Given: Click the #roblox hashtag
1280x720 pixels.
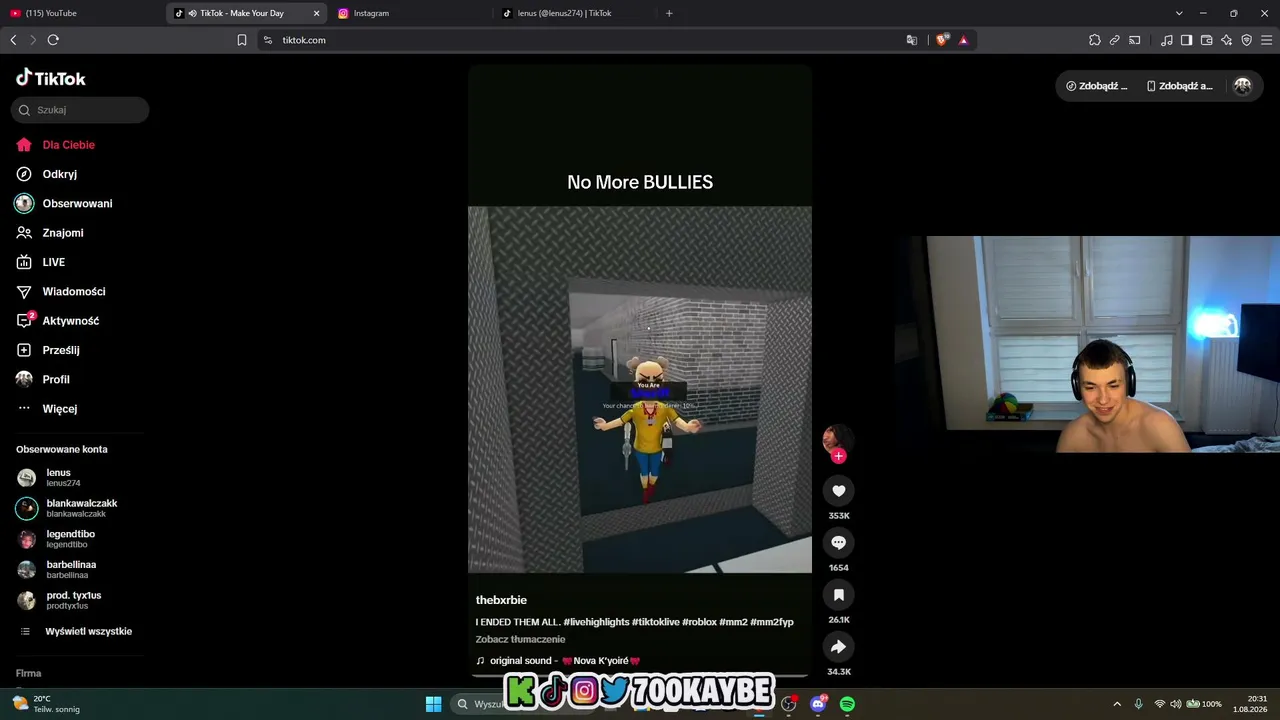Looking at the screenshot, I should coord(699,622).
